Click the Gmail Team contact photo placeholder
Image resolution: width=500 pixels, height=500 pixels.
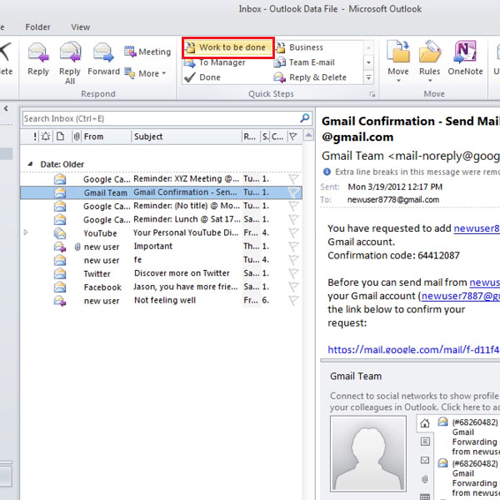click(368, 453)
